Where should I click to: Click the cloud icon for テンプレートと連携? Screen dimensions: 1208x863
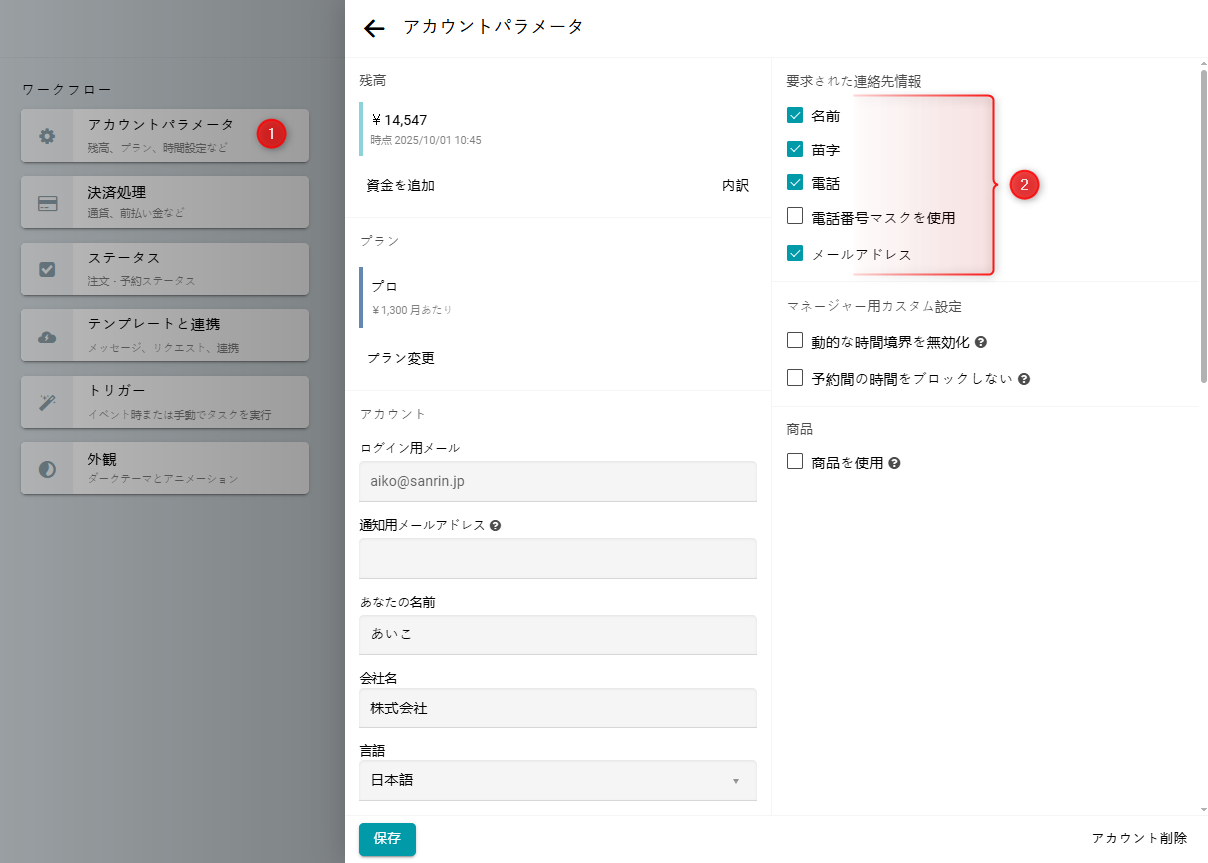tap(47, 336)
